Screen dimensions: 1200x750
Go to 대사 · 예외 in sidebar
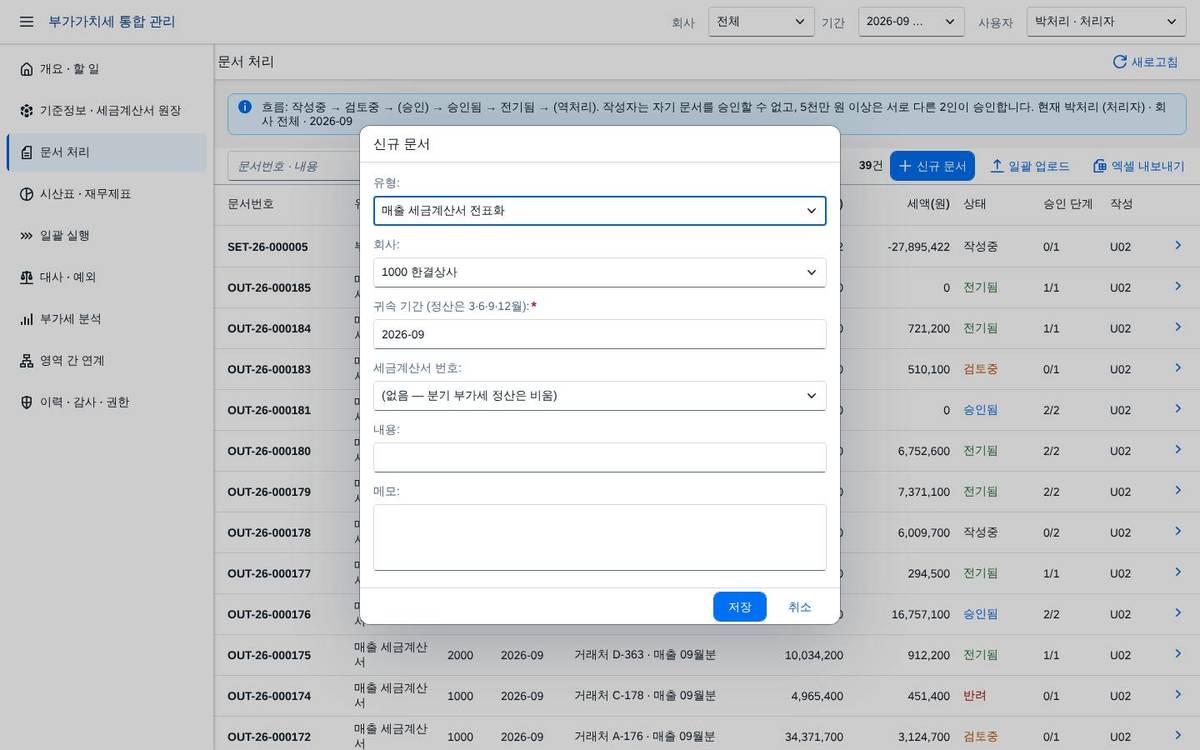click(x=107, y=277)
